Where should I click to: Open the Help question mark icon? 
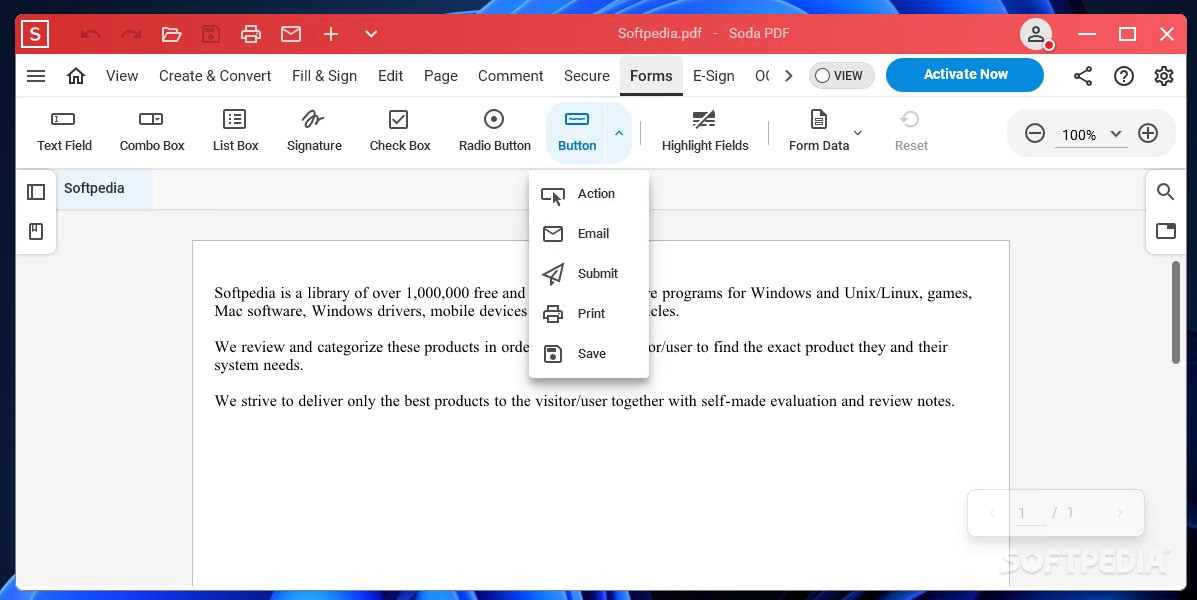tap(1124, 76)
